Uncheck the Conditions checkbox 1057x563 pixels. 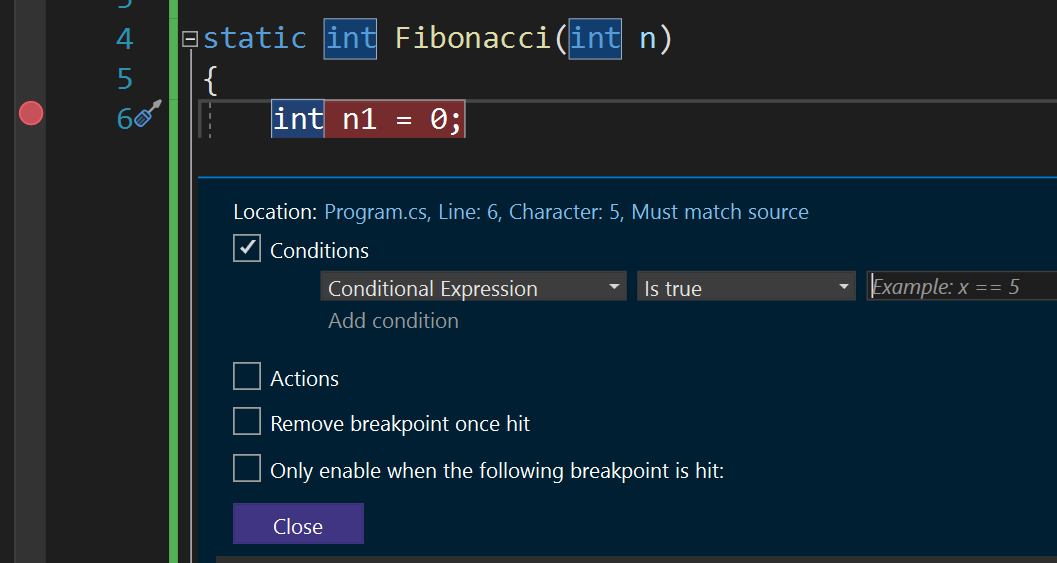click(247, 249)
